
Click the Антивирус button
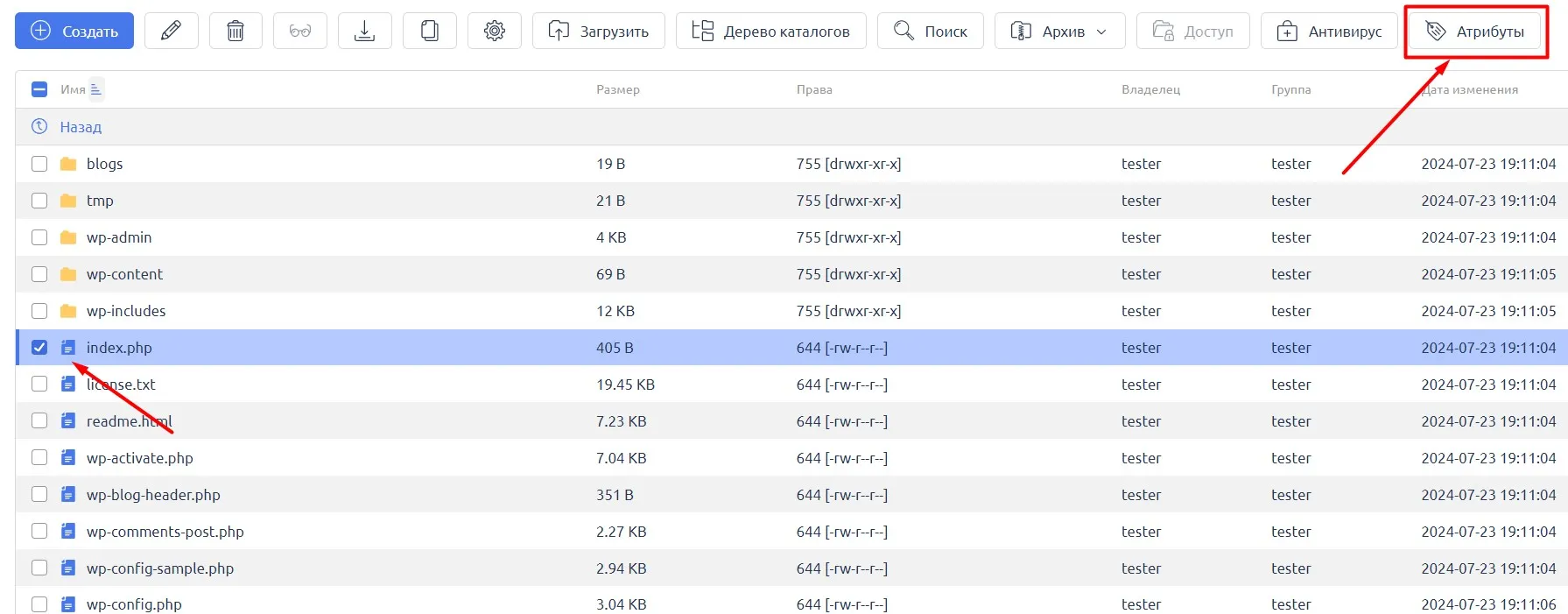(1329, 31)
